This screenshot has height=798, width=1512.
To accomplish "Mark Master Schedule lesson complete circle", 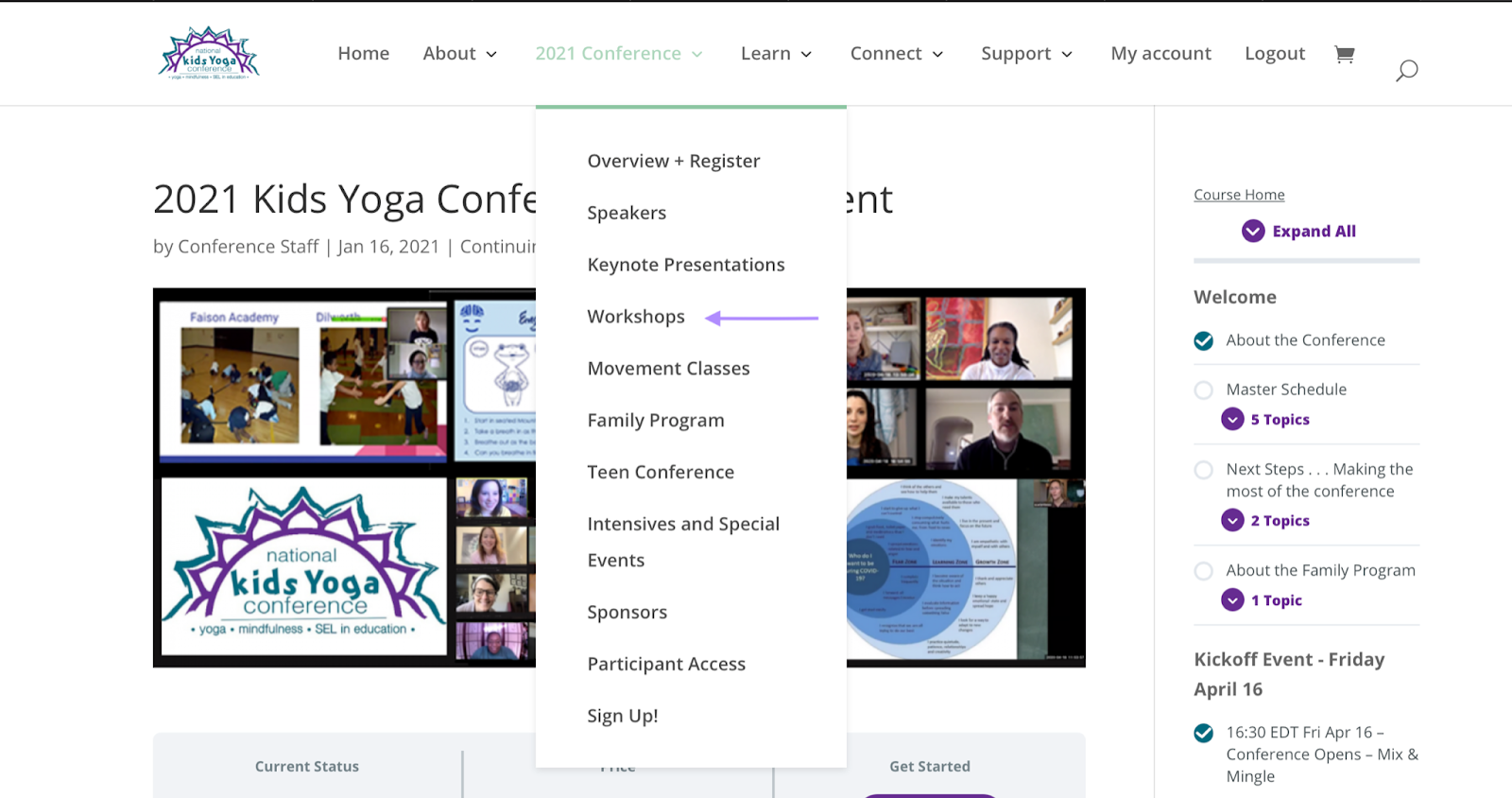I will point(1204,390).
